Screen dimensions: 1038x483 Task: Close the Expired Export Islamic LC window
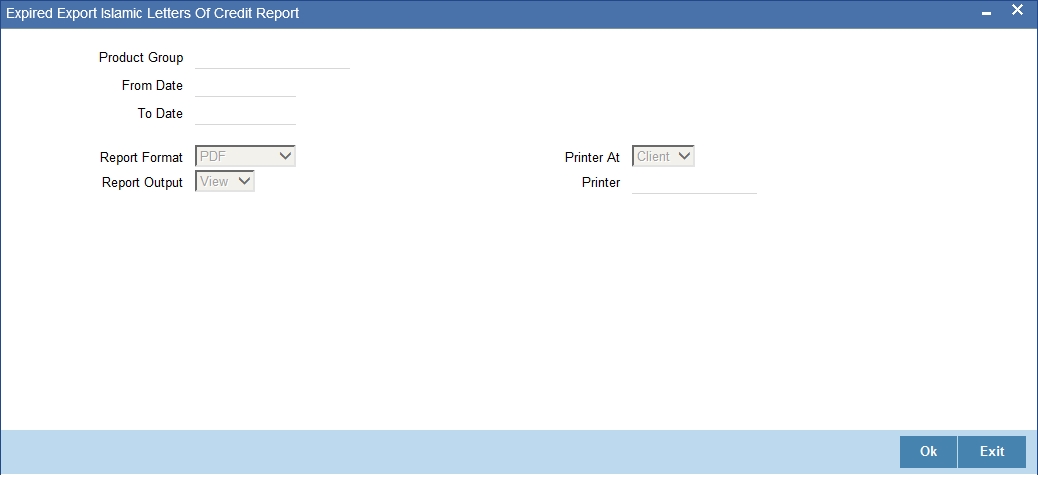[1017, 11]
